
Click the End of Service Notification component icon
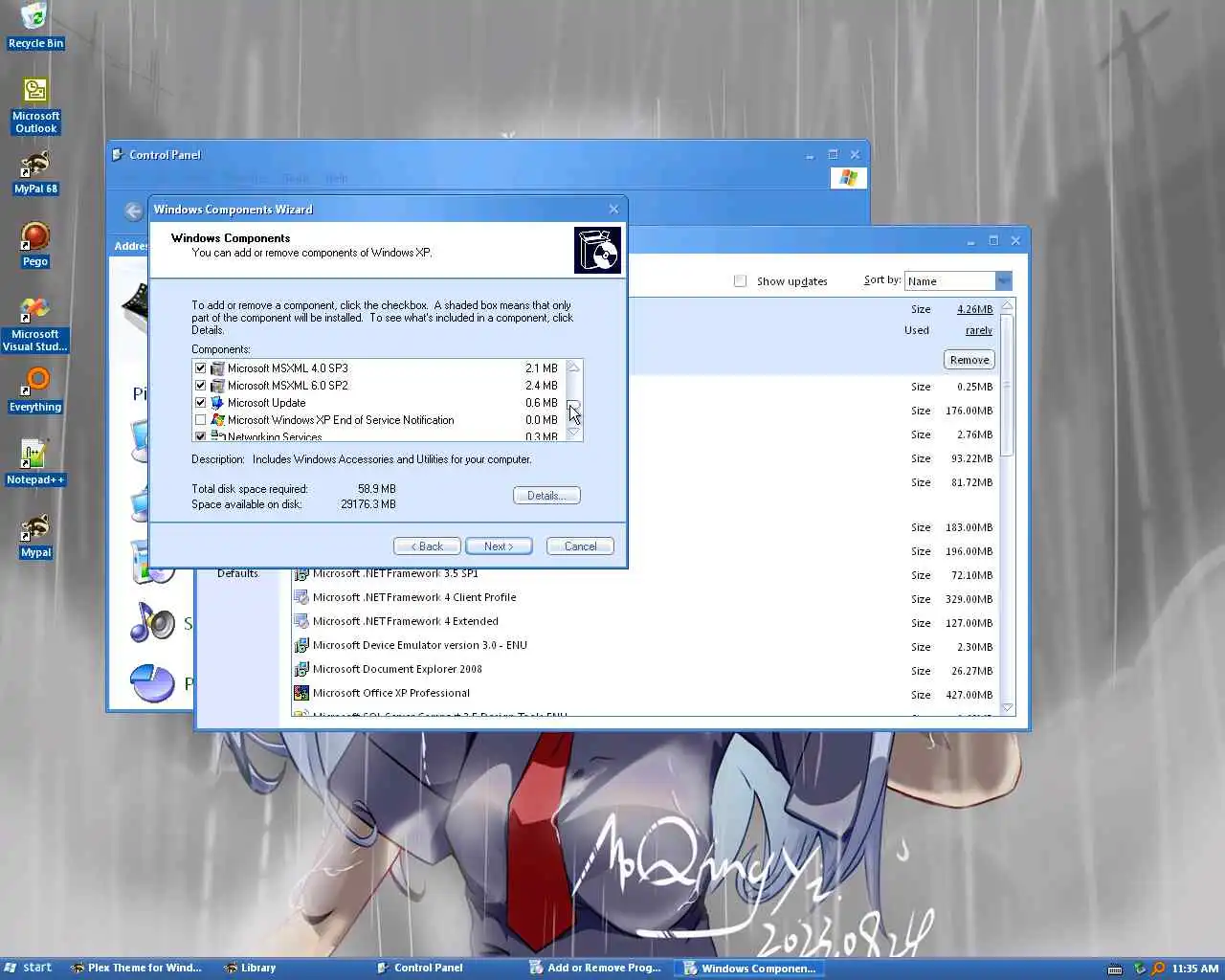click(x=217, y=420)
